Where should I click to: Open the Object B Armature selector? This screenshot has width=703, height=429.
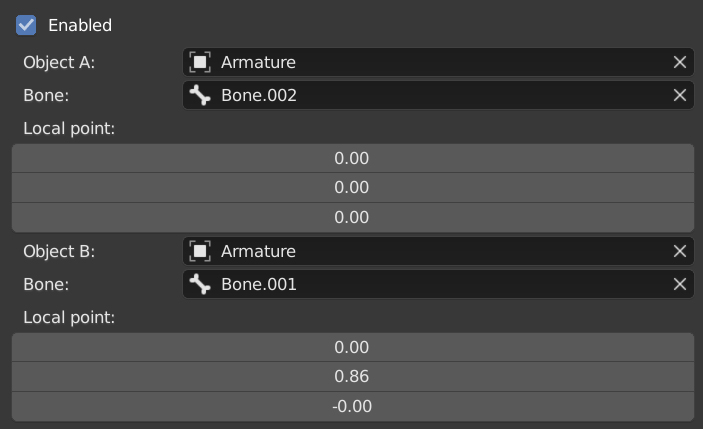point(438,251)
